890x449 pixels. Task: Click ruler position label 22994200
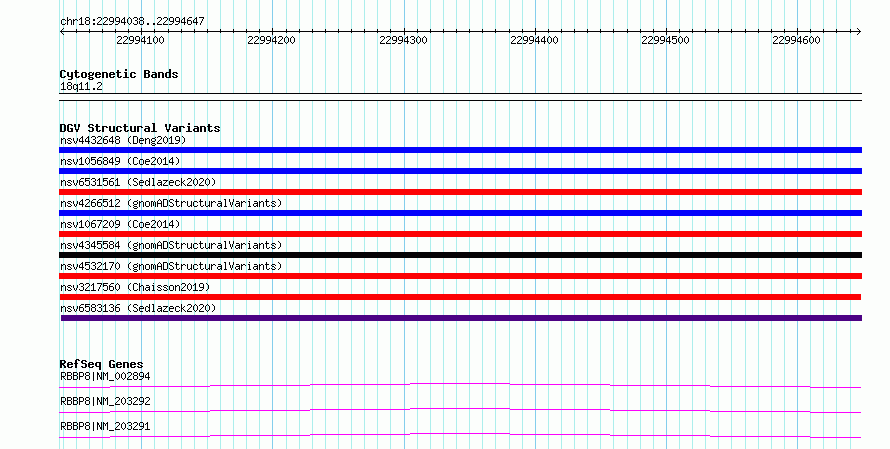tap(271, 40)
